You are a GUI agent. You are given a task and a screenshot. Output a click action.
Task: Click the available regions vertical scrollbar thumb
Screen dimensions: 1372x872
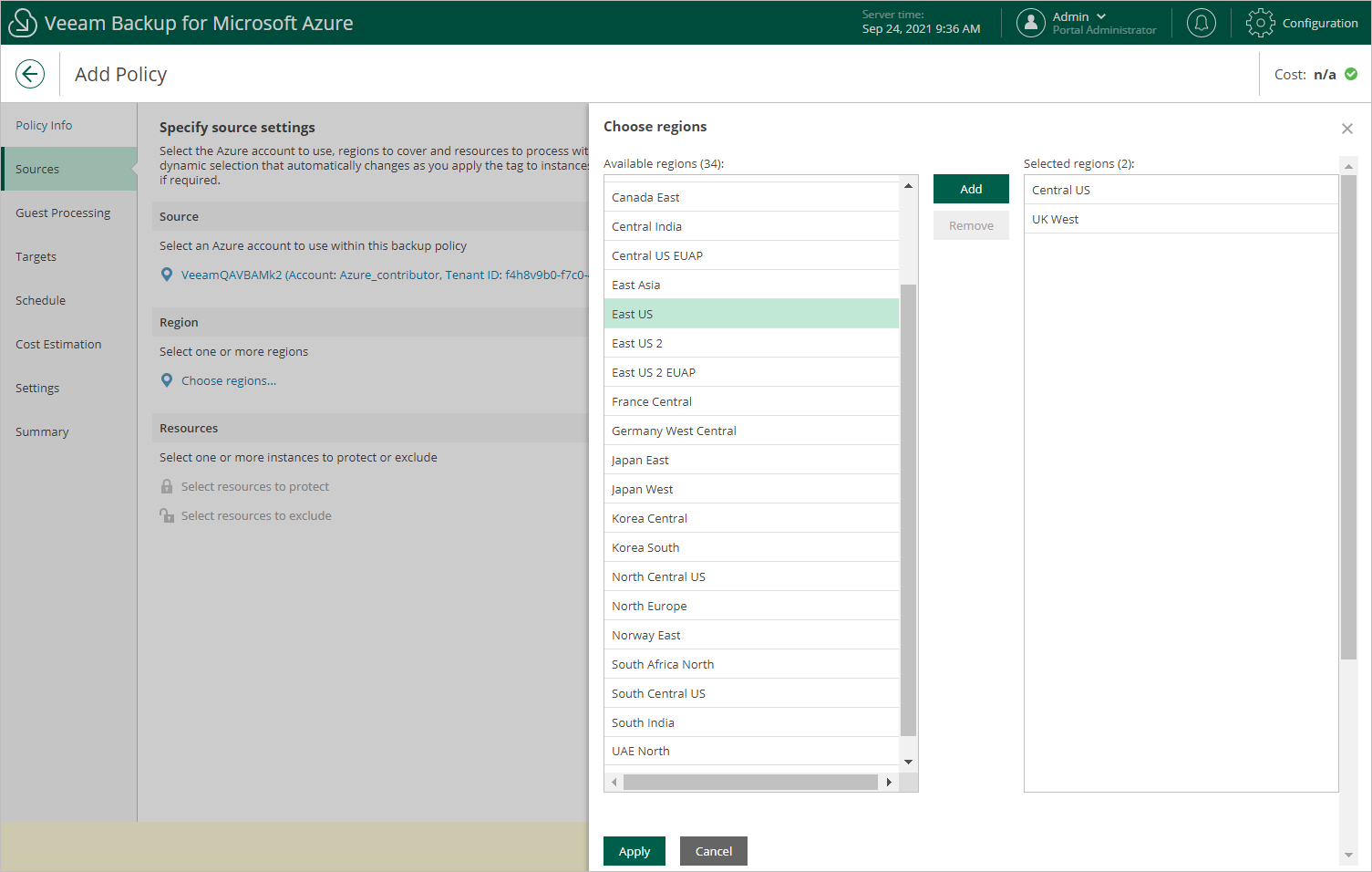click(x=908, y=510)
